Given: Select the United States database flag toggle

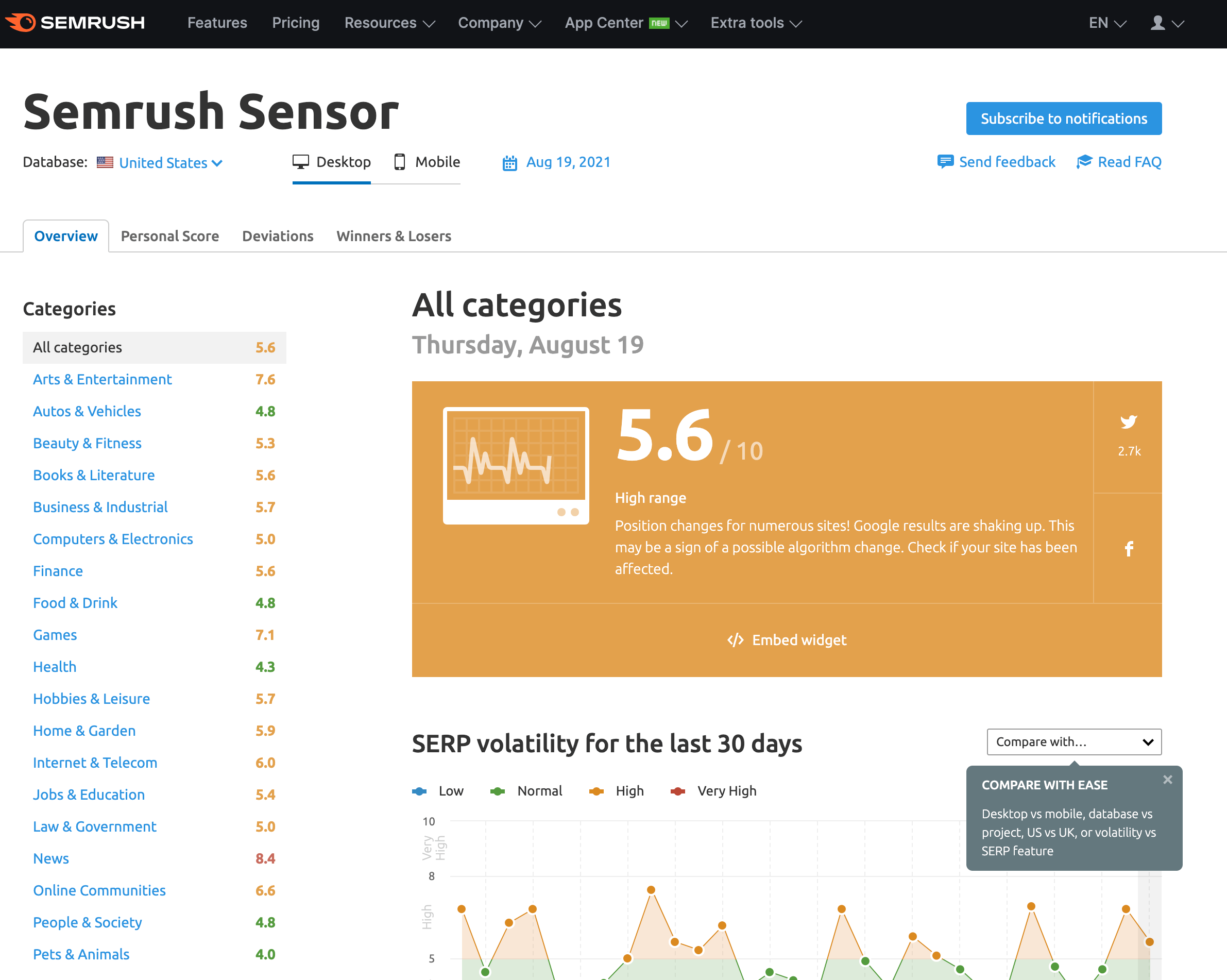Looking at the screenshot, I should point(106,161).
